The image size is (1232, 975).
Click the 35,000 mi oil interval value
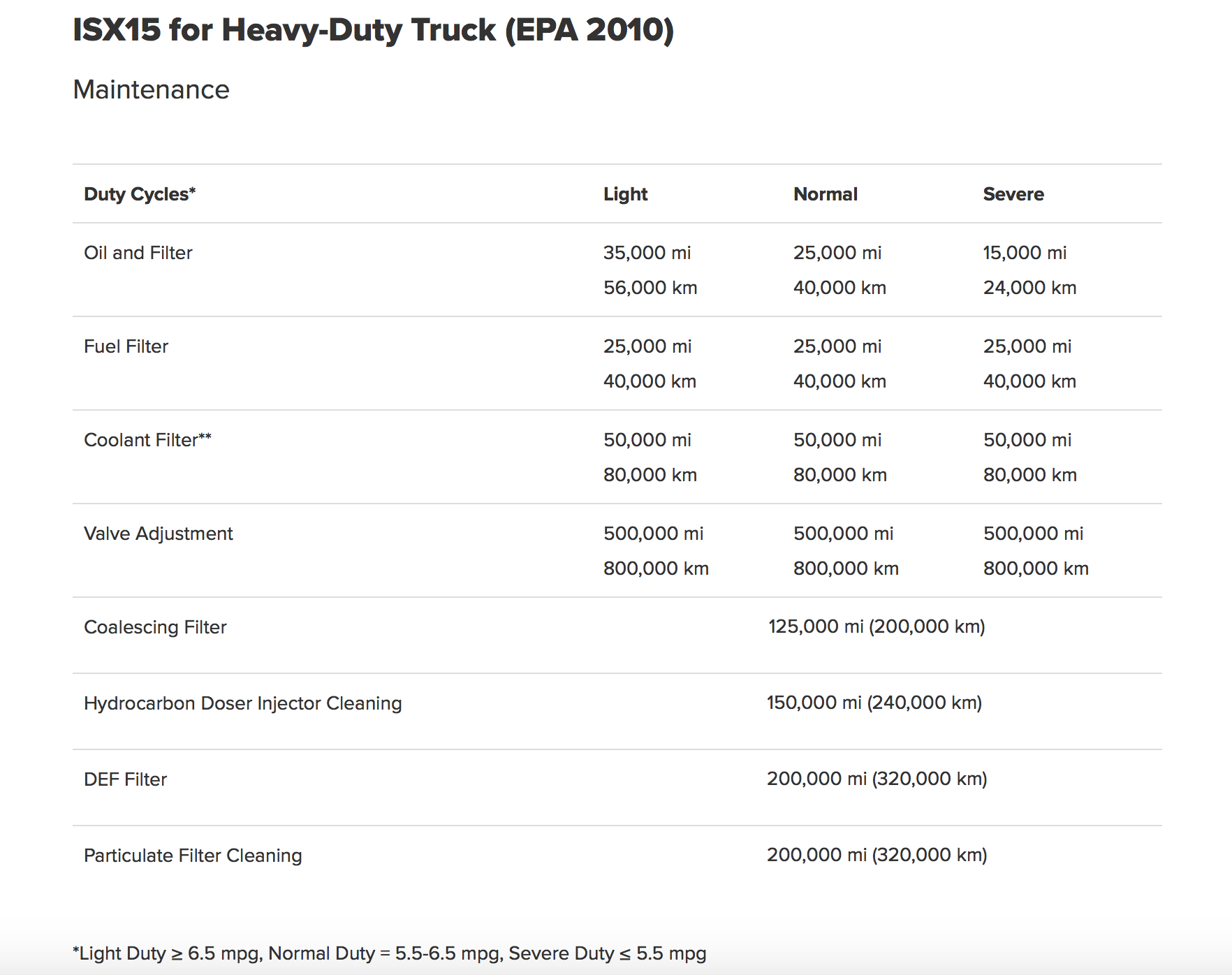tap(647, 253)
